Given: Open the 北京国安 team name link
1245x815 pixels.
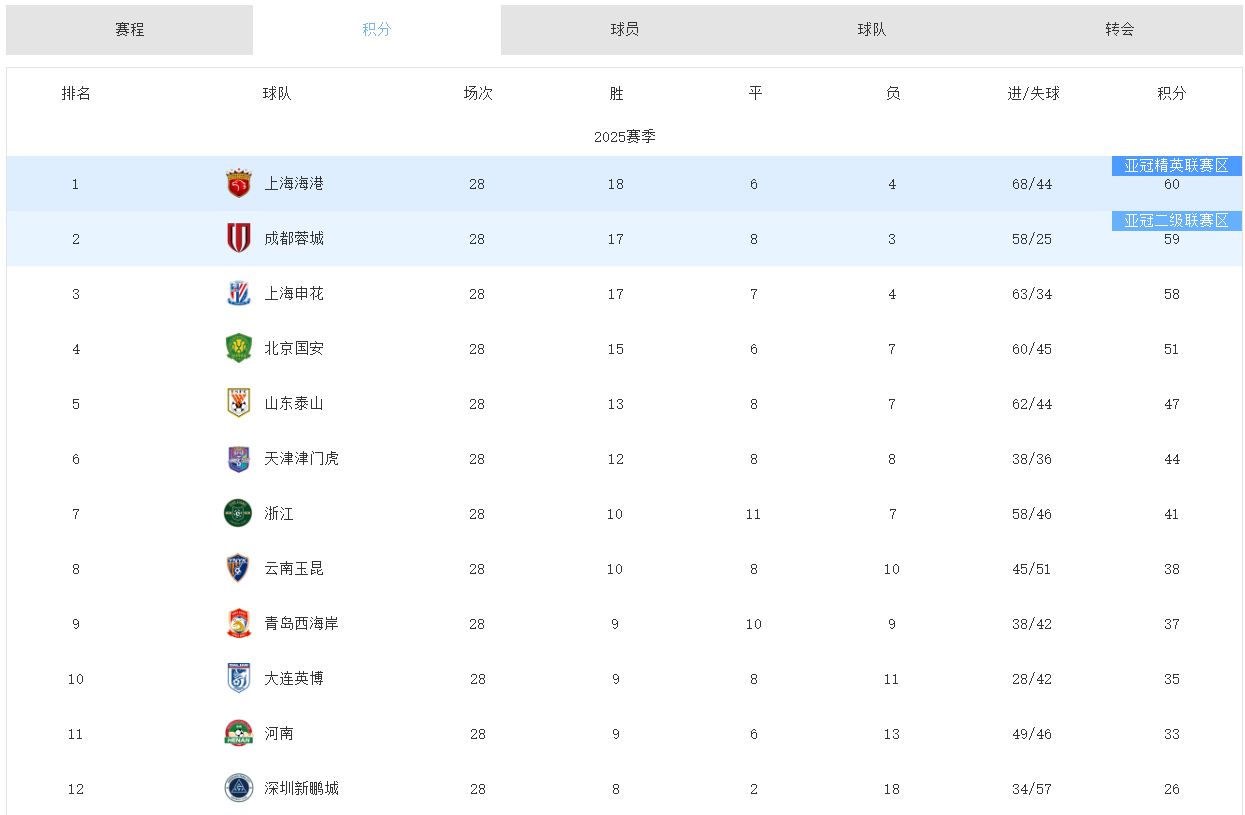Looking at the screenshot, I should [294, 349].
